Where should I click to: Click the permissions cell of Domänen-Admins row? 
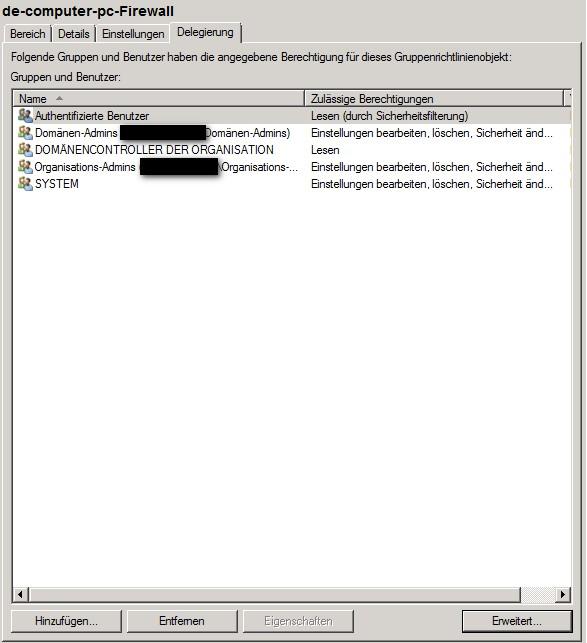432,133
